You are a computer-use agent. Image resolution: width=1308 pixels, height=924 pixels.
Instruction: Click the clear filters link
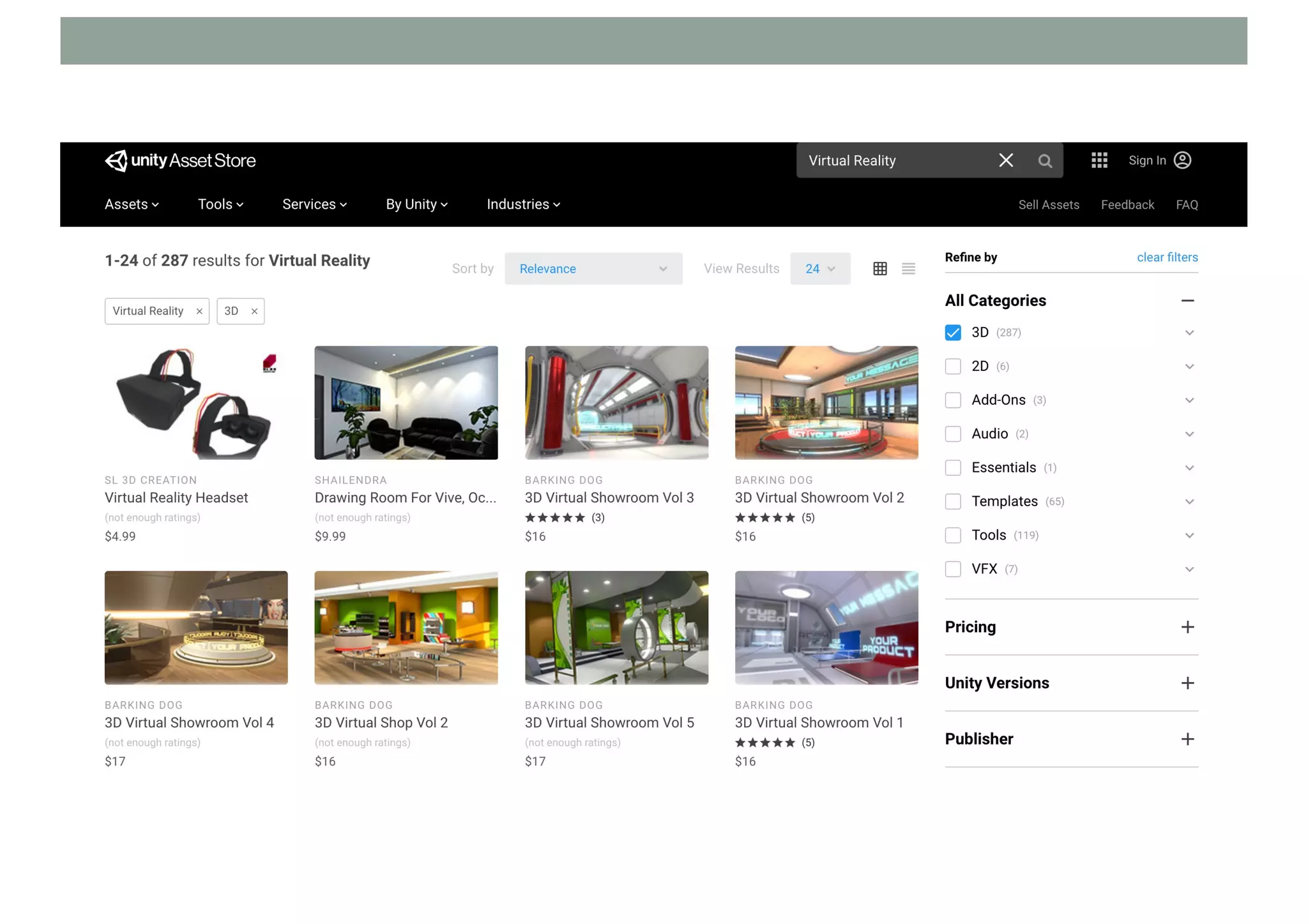pyautogui.click(x=1167, y=257)
